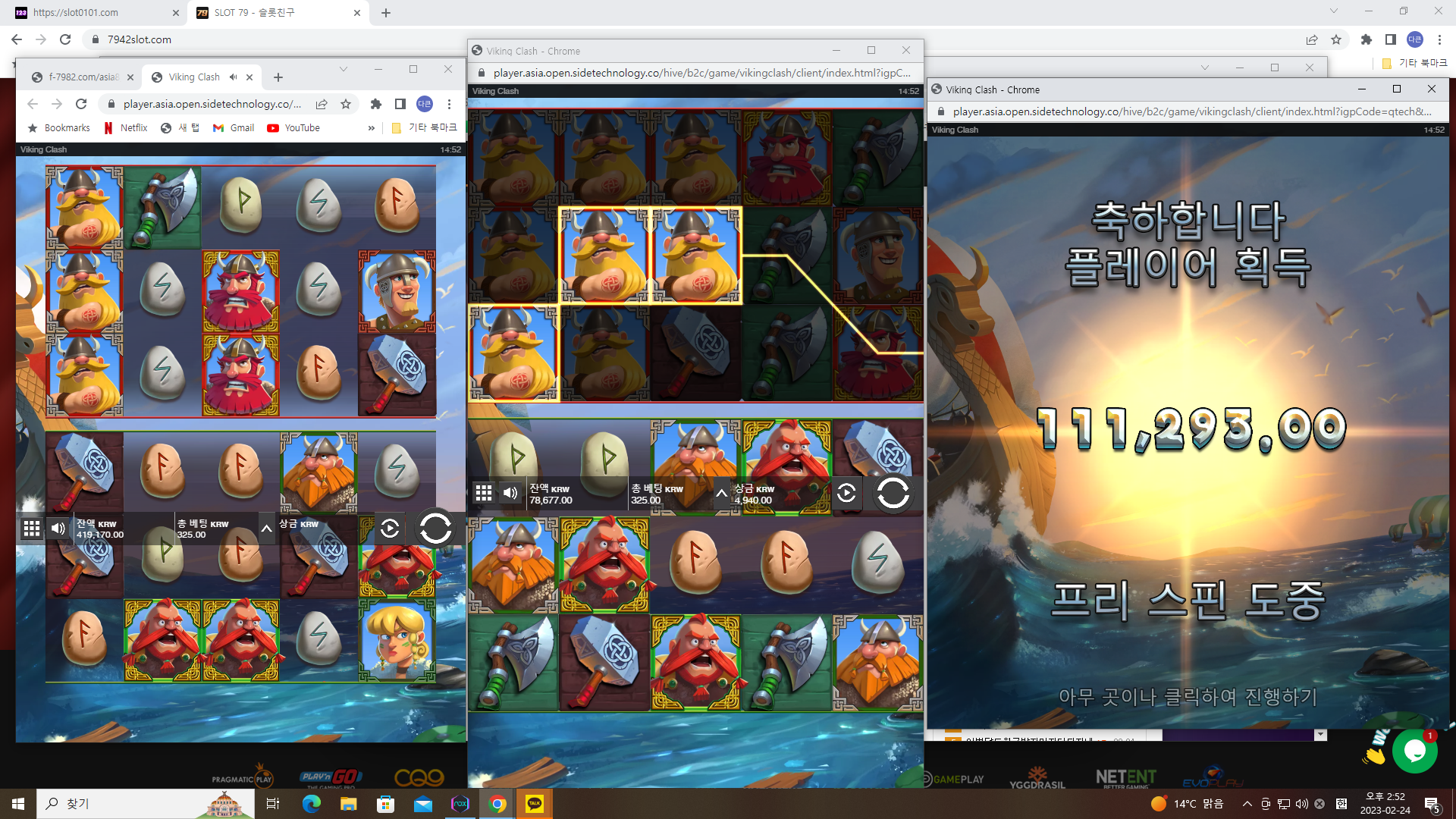Open a new tab in the left window
Viewport: 1456px width, 819px height.
point(278,77)
